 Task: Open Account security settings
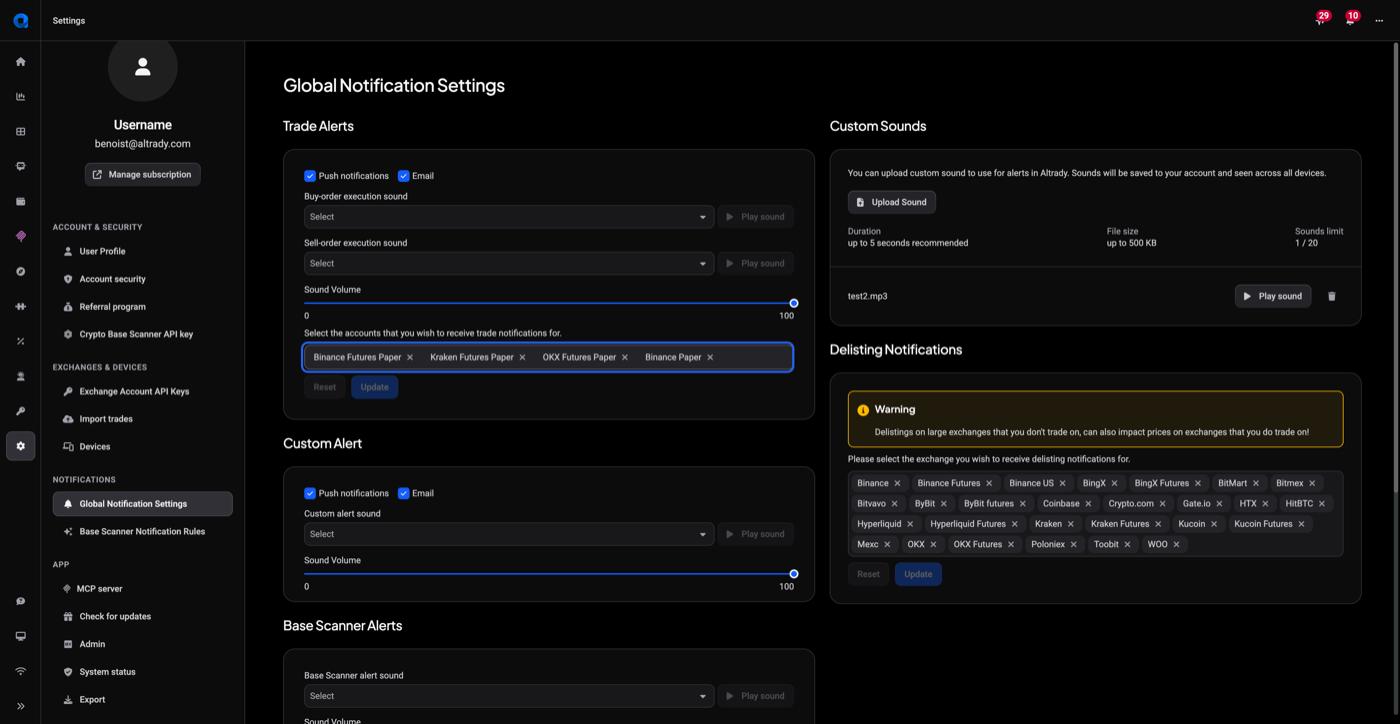(142, 279)
